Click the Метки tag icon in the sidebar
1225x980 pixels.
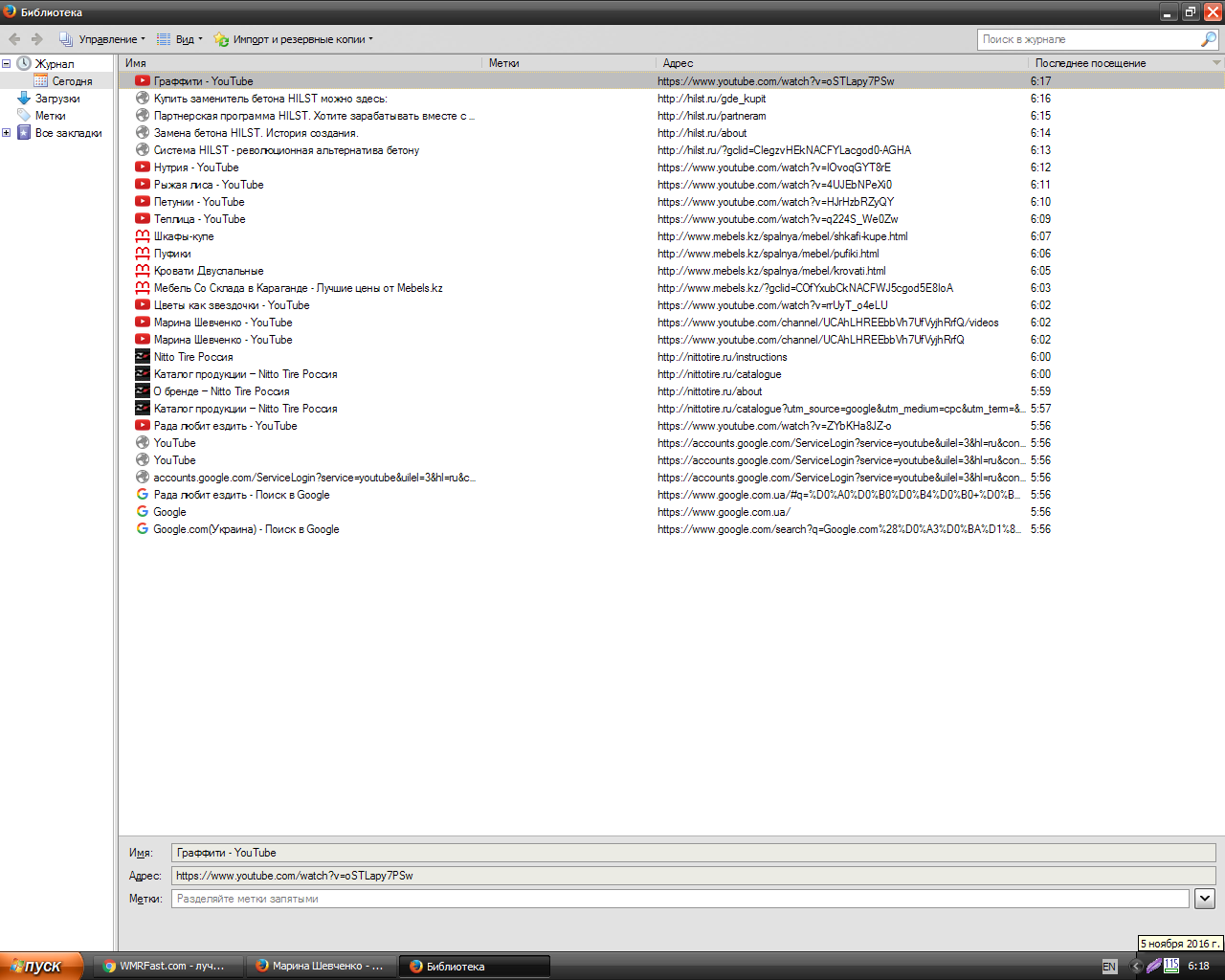[x=24, y=115]
